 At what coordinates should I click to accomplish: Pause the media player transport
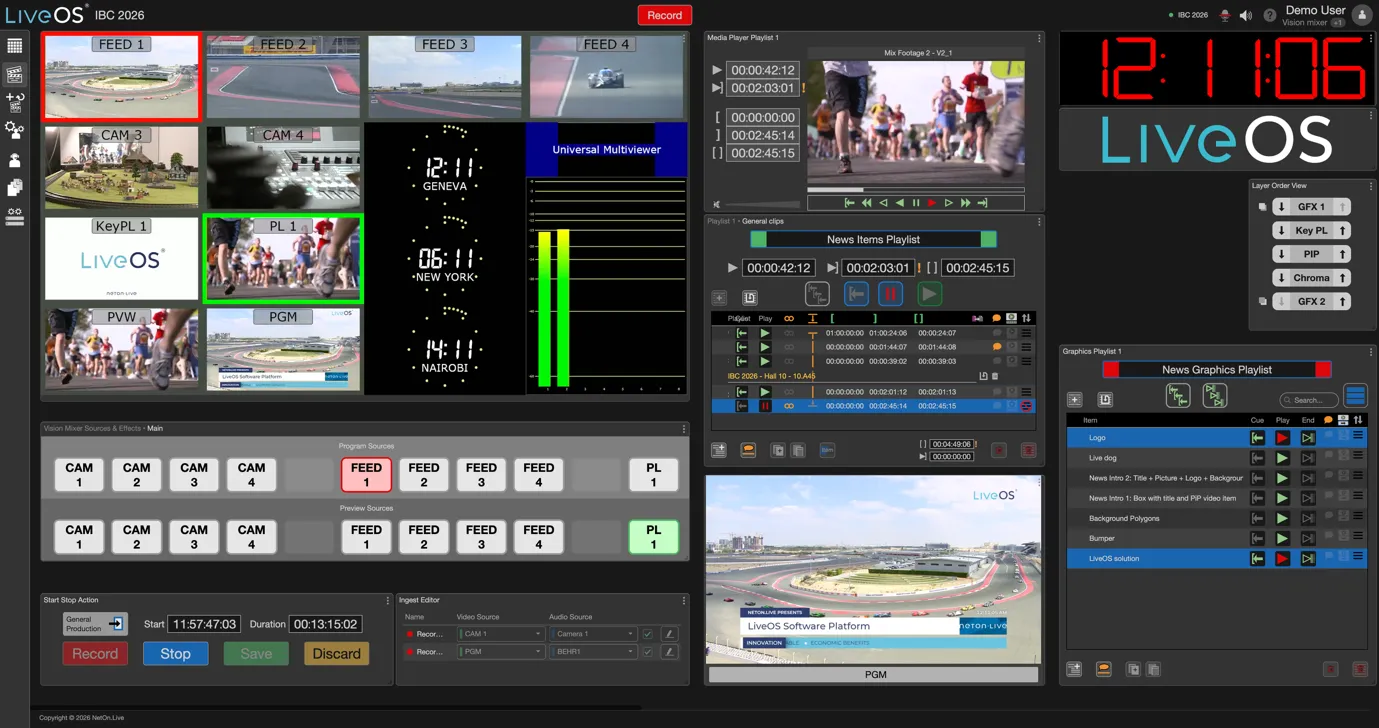point(916,203)
